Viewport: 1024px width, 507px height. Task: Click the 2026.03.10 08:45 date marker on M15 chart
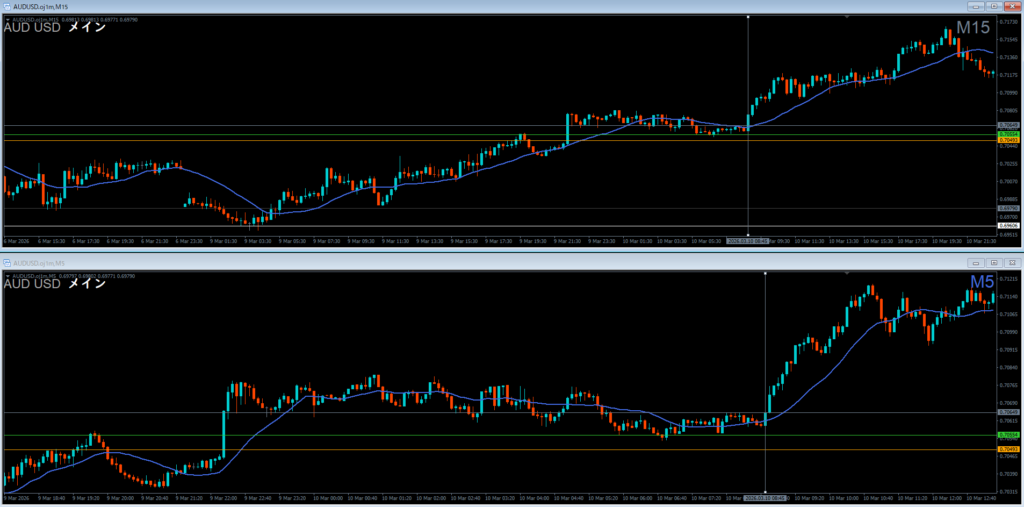pyautogui.click(x=748, y=241)
